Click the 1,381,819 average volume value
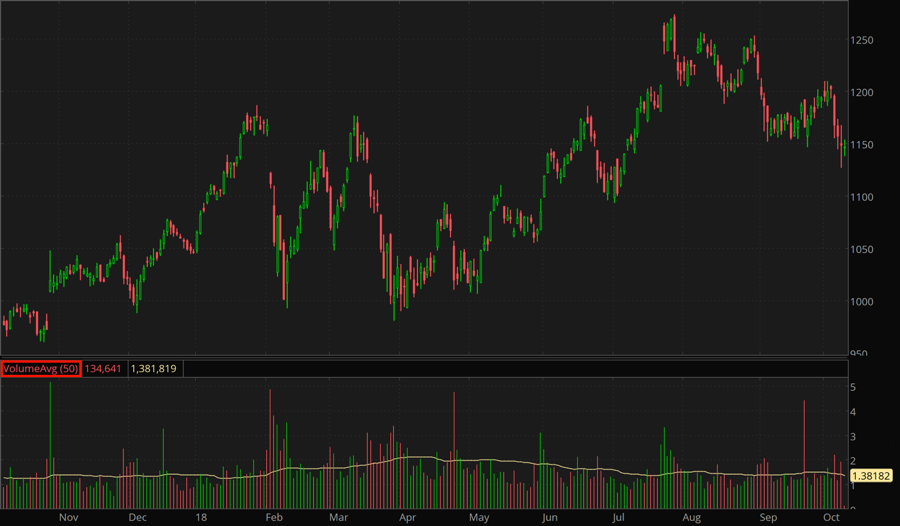Image resolution: width=900 pixels, height=526 pixels. 154,369
